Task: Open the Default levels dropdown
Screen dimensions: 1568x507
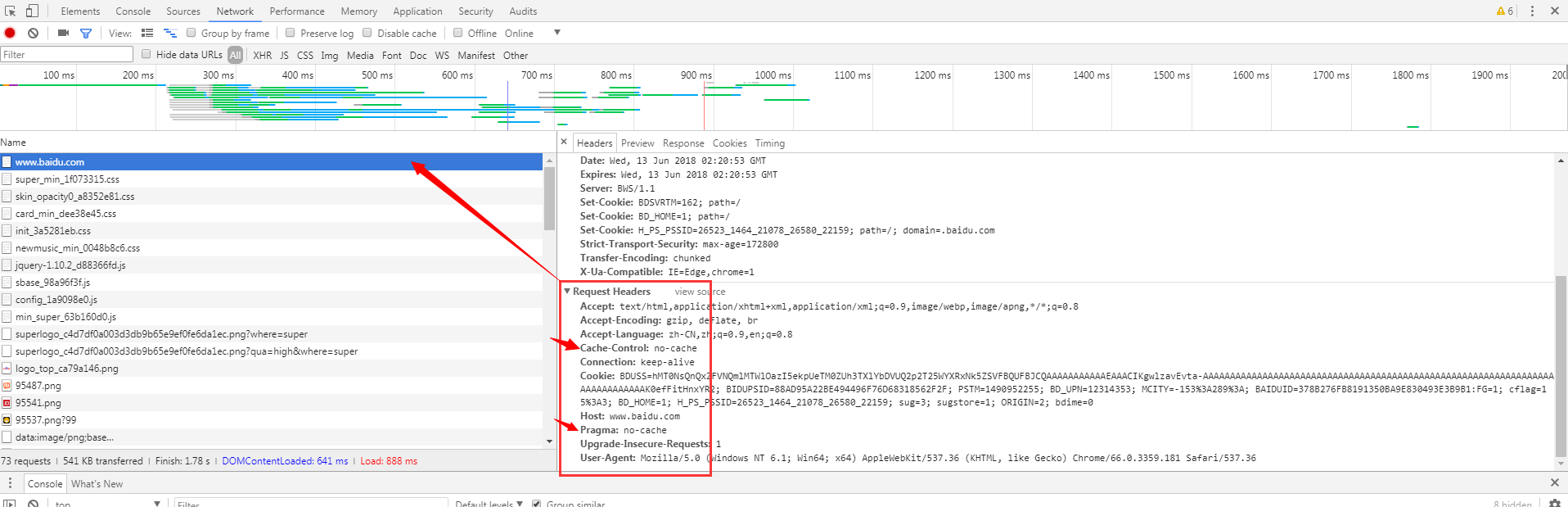Action: point(489,503)
